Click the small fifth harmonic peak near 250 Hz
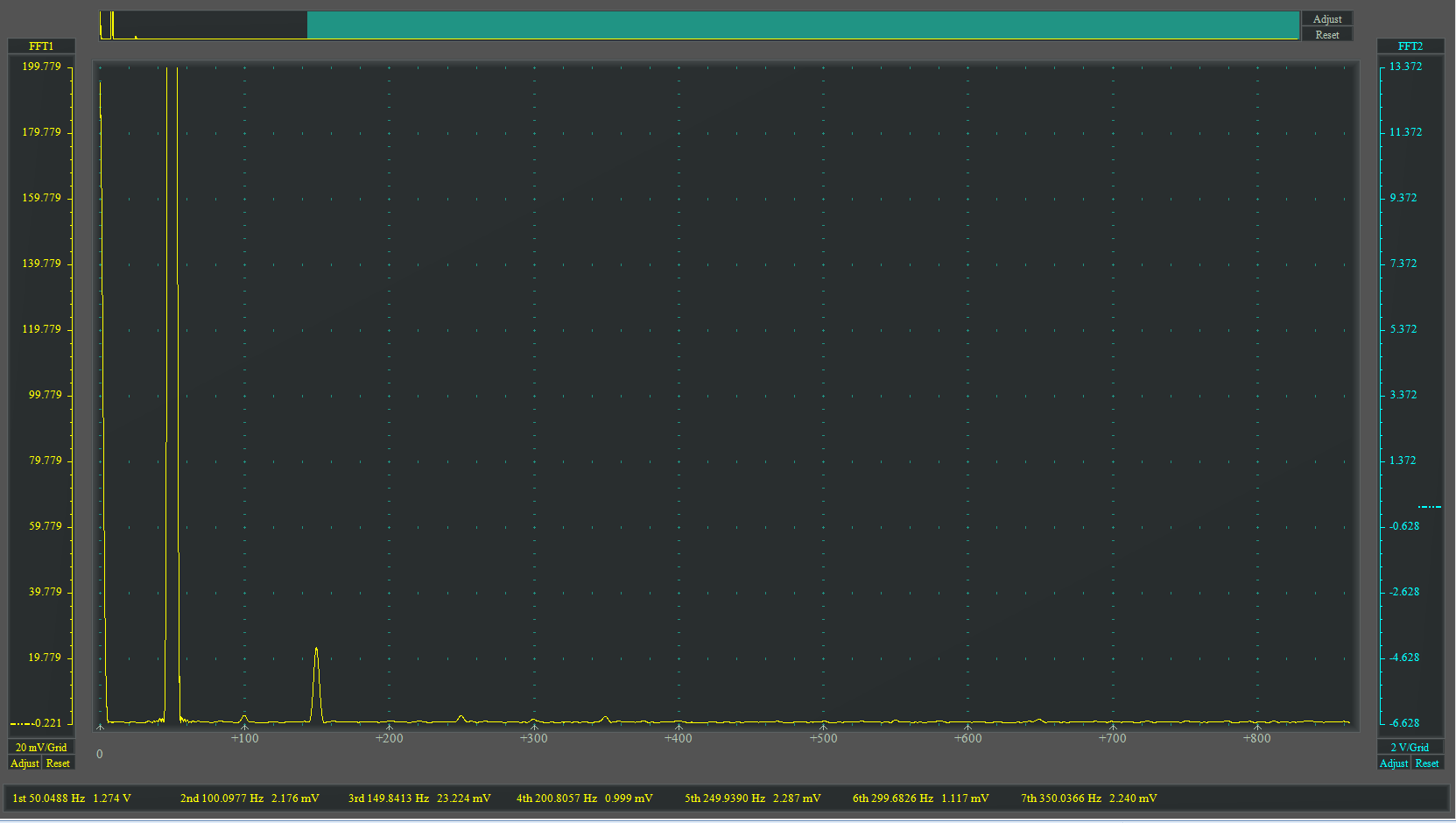1456x823 pixels. point(461,719)
